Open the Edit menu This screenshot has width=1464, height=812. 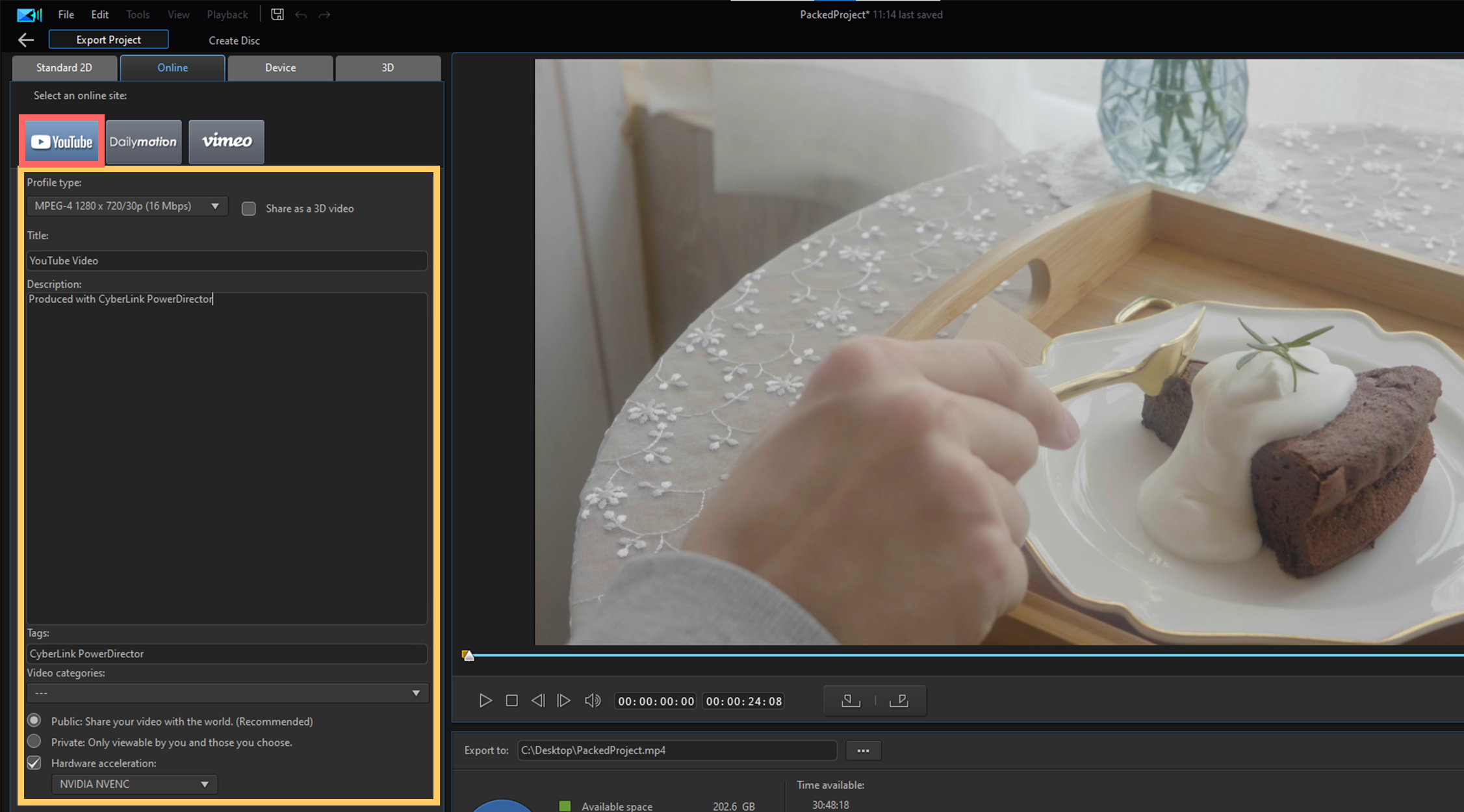click(99, 14)
